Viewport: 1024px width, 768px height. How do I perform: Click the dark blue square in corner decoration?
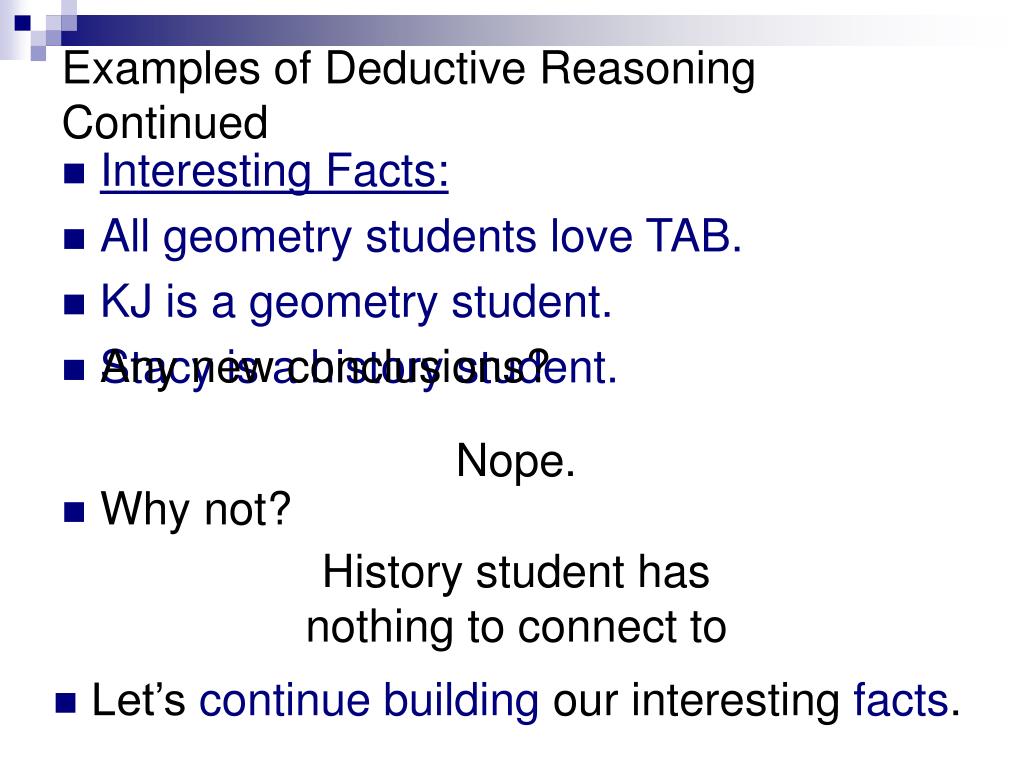22,23
